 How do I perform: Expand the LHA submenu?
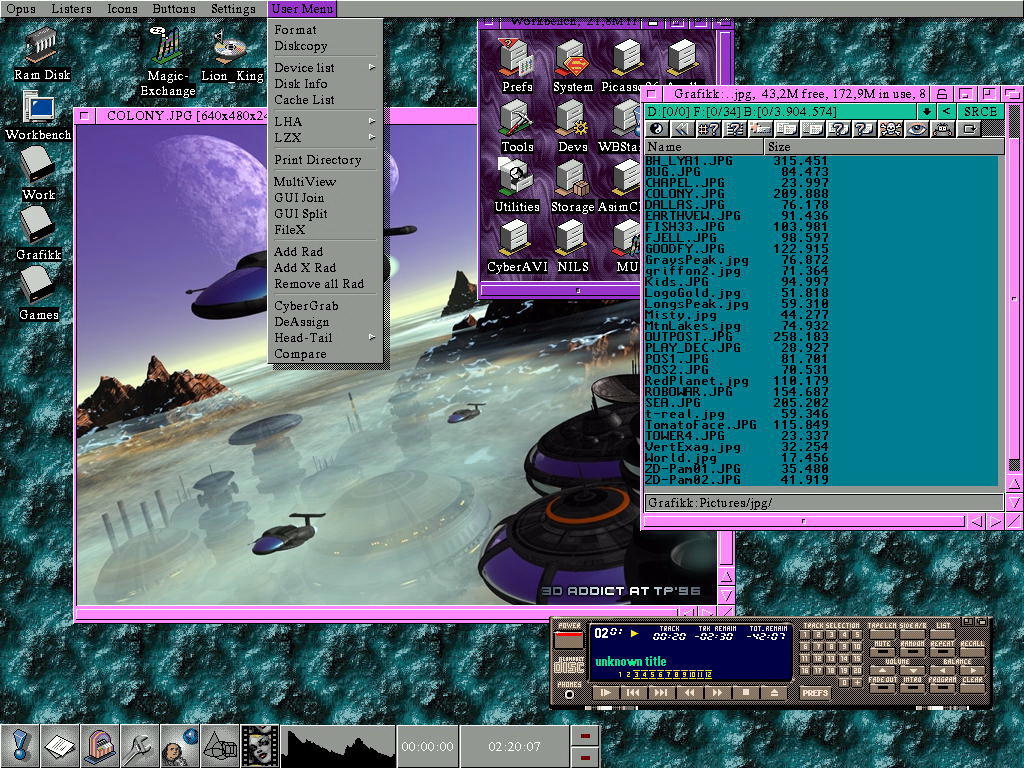point(325,121)
